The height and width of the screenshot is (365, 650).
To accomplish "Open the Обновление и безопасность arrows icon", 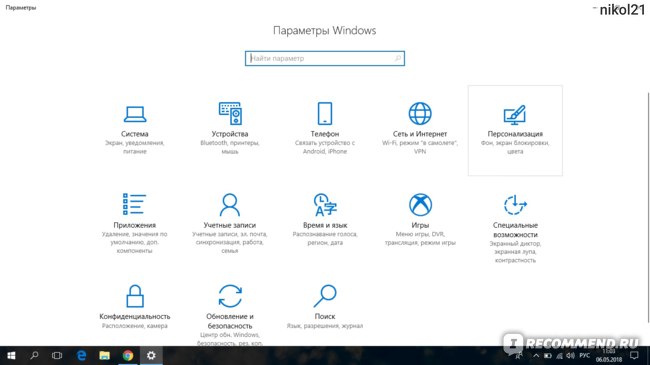I will pyautogui.click(x=230, y=296).
